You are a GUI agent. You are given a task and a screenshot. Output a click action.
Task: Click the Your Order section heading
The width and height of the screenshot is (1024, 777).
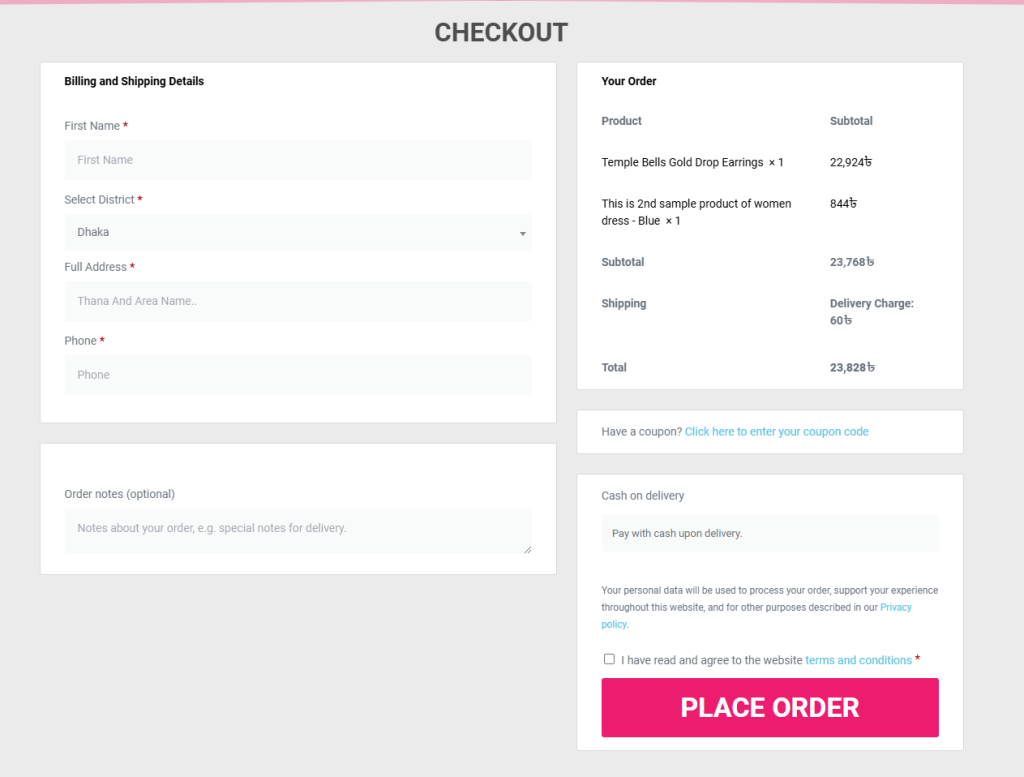pos(629,81)
